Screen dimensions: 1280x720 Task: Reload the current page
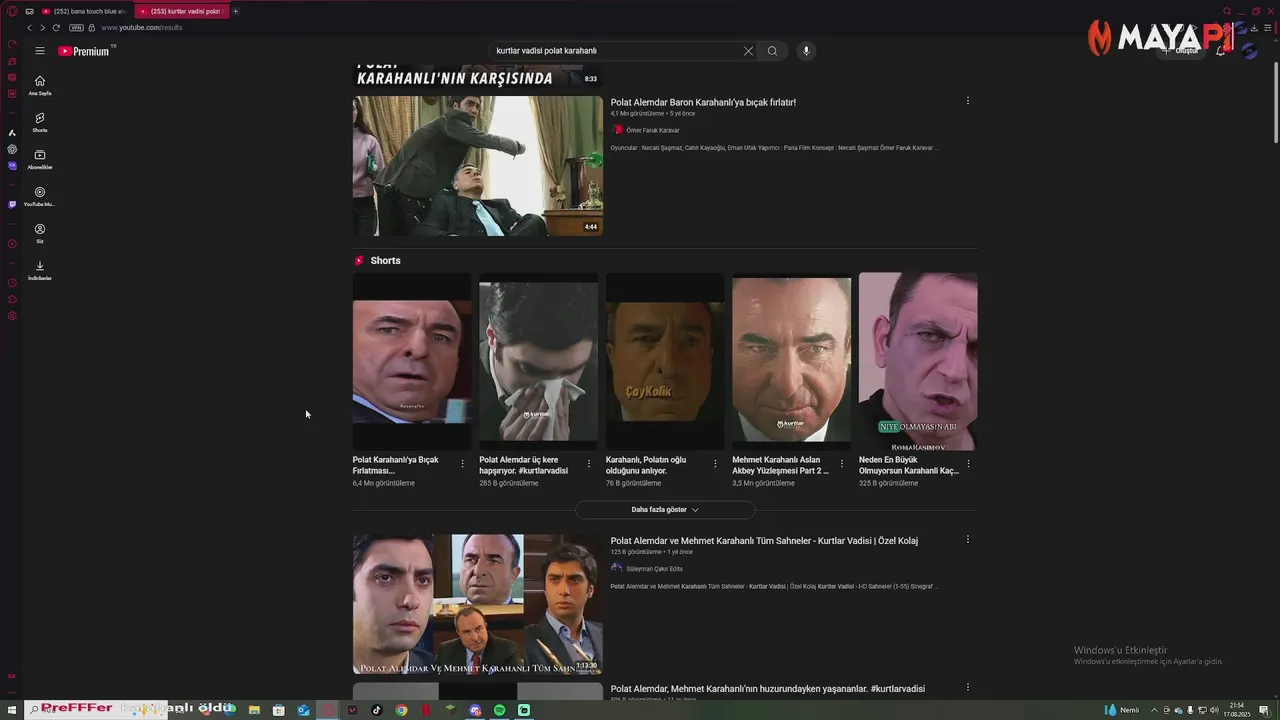coord(56,28)
